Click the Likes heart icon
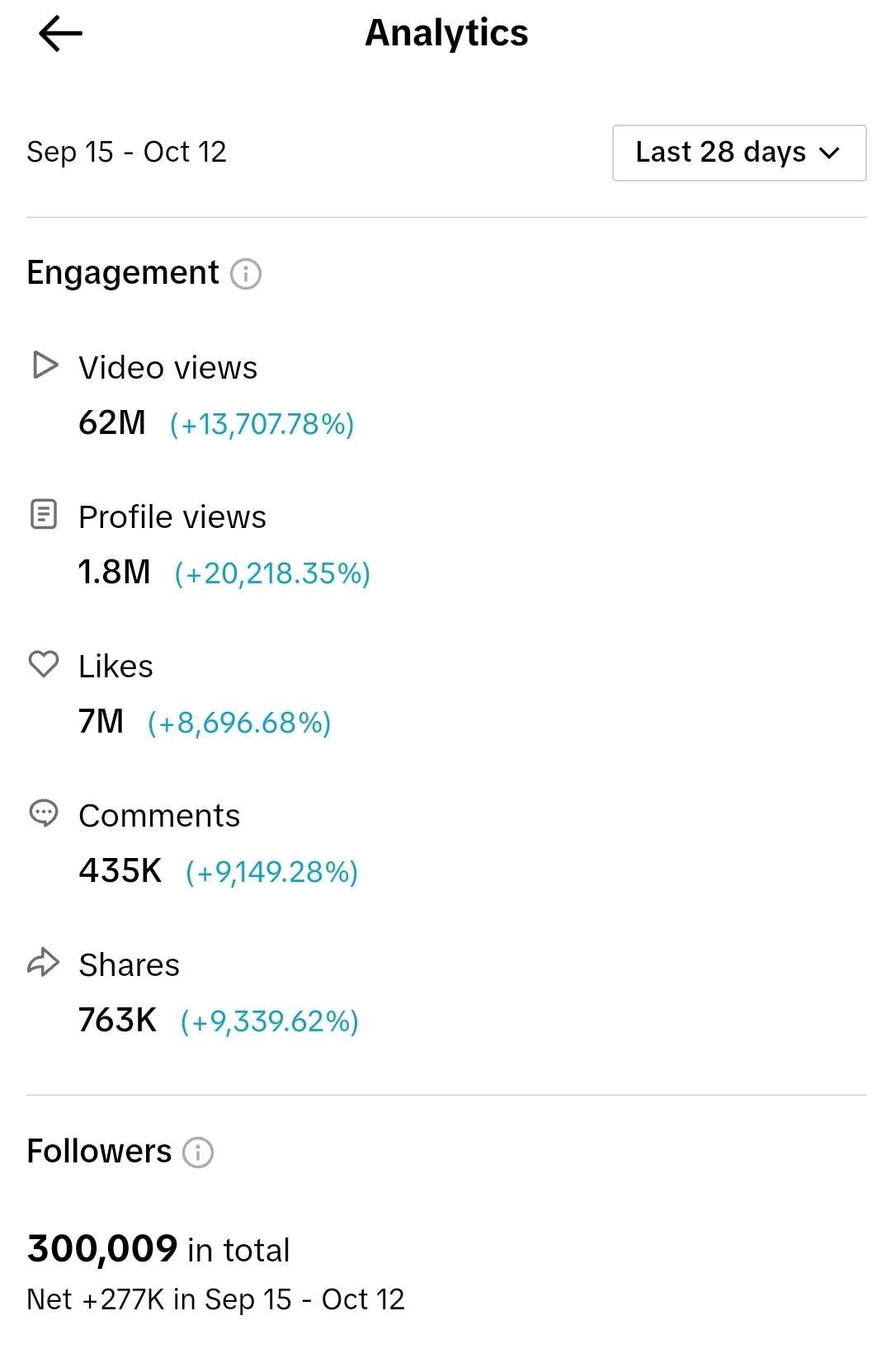The height and width of the screenshot is (1372, 891). pyautogui.click(x=44, y=663)
